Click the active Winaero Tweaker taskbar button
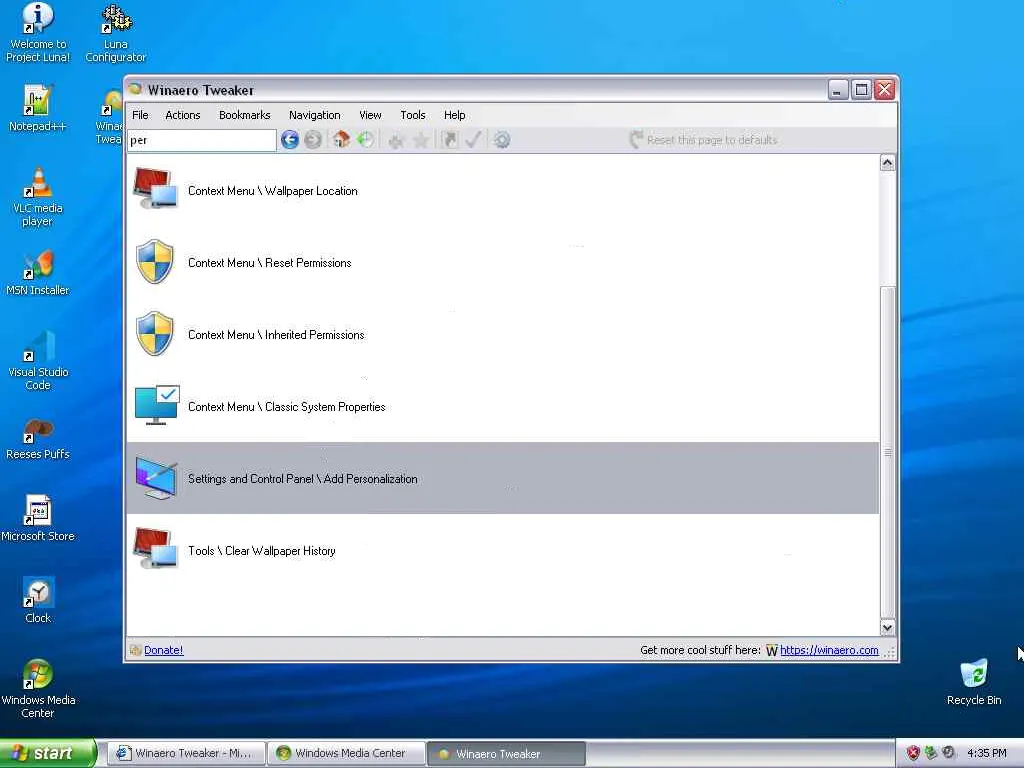Image resolution: width=1024 pixels, height=768 pixels. pyautogui.click(x=506, y=753)
